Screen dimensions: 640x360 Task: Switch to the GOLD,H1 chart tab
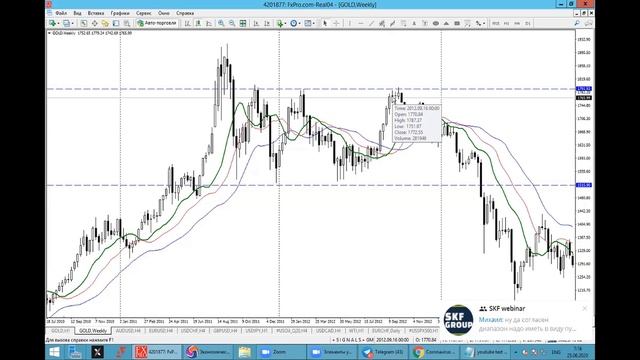60,331
